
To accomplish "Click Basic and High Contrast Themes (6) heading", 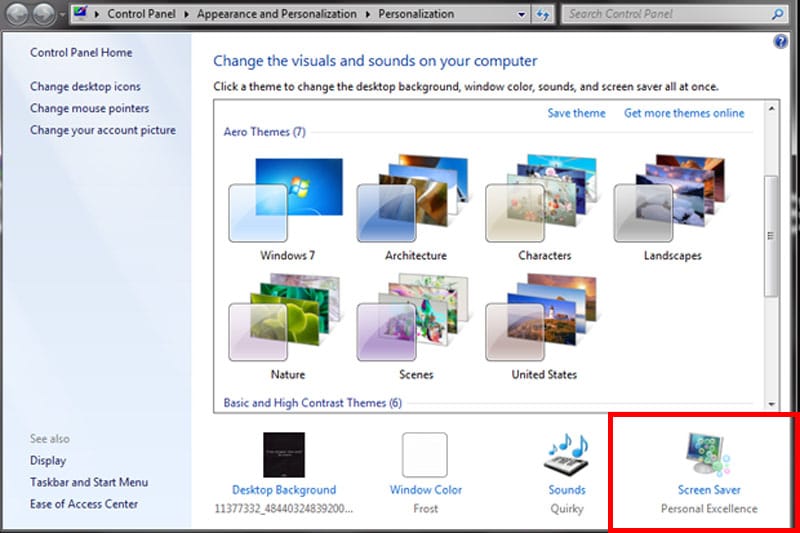I will pyautogui.click(x=312, y=403).
